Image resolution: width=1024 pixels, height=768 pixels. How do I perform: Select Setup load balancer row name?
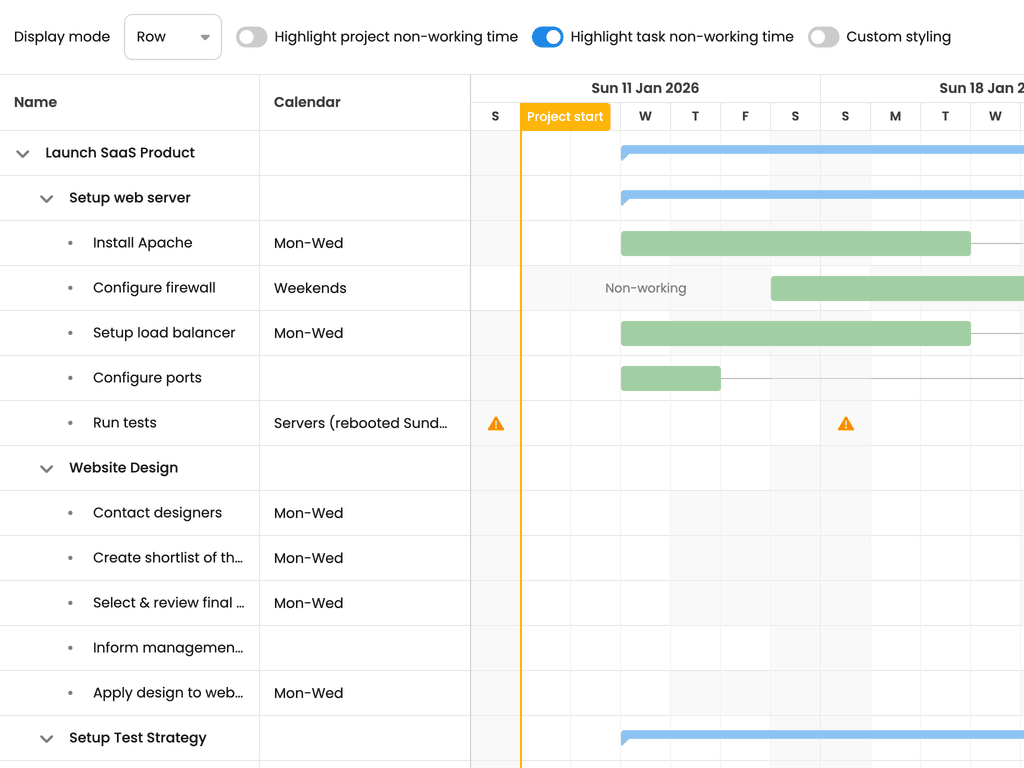[164, 333]
